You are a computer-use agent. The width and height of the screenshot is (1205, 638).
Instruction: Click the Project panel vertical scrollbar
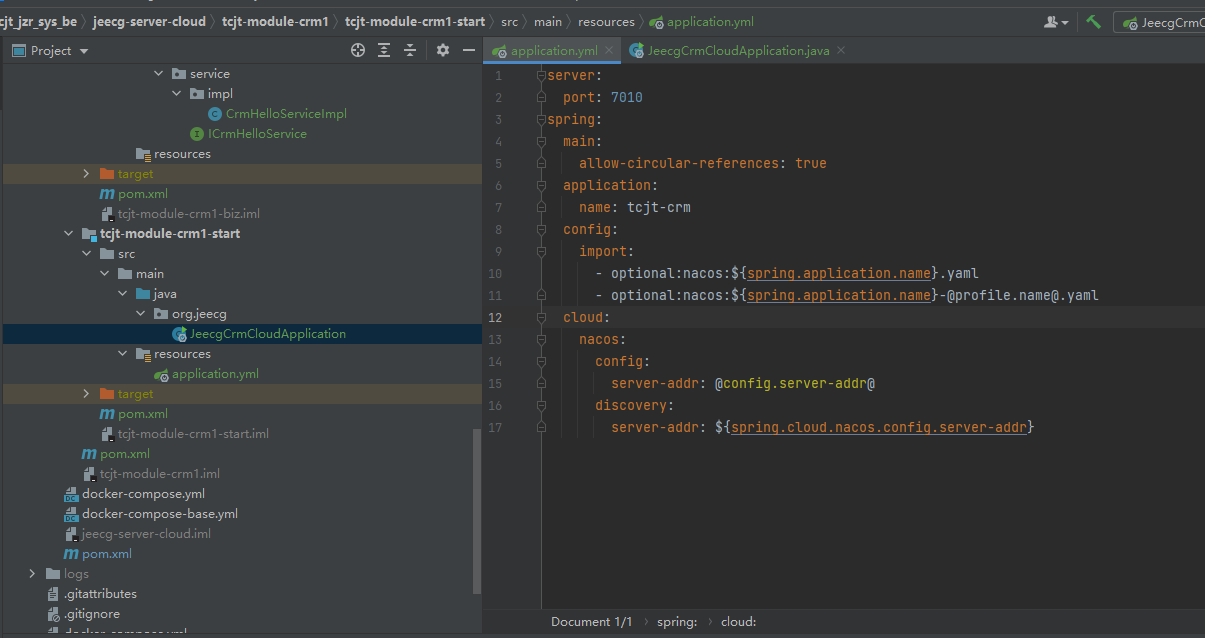(477, 510)
